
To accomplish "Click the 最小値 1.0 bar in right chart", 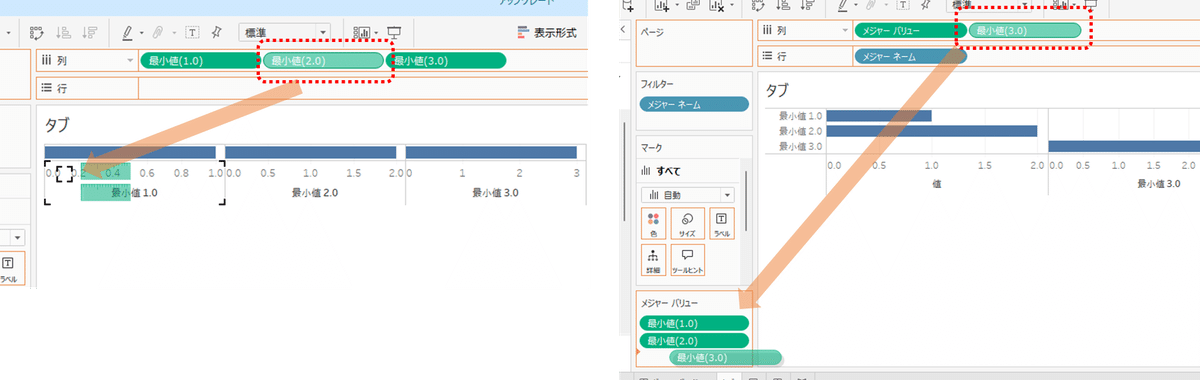I will coord(880,116).
